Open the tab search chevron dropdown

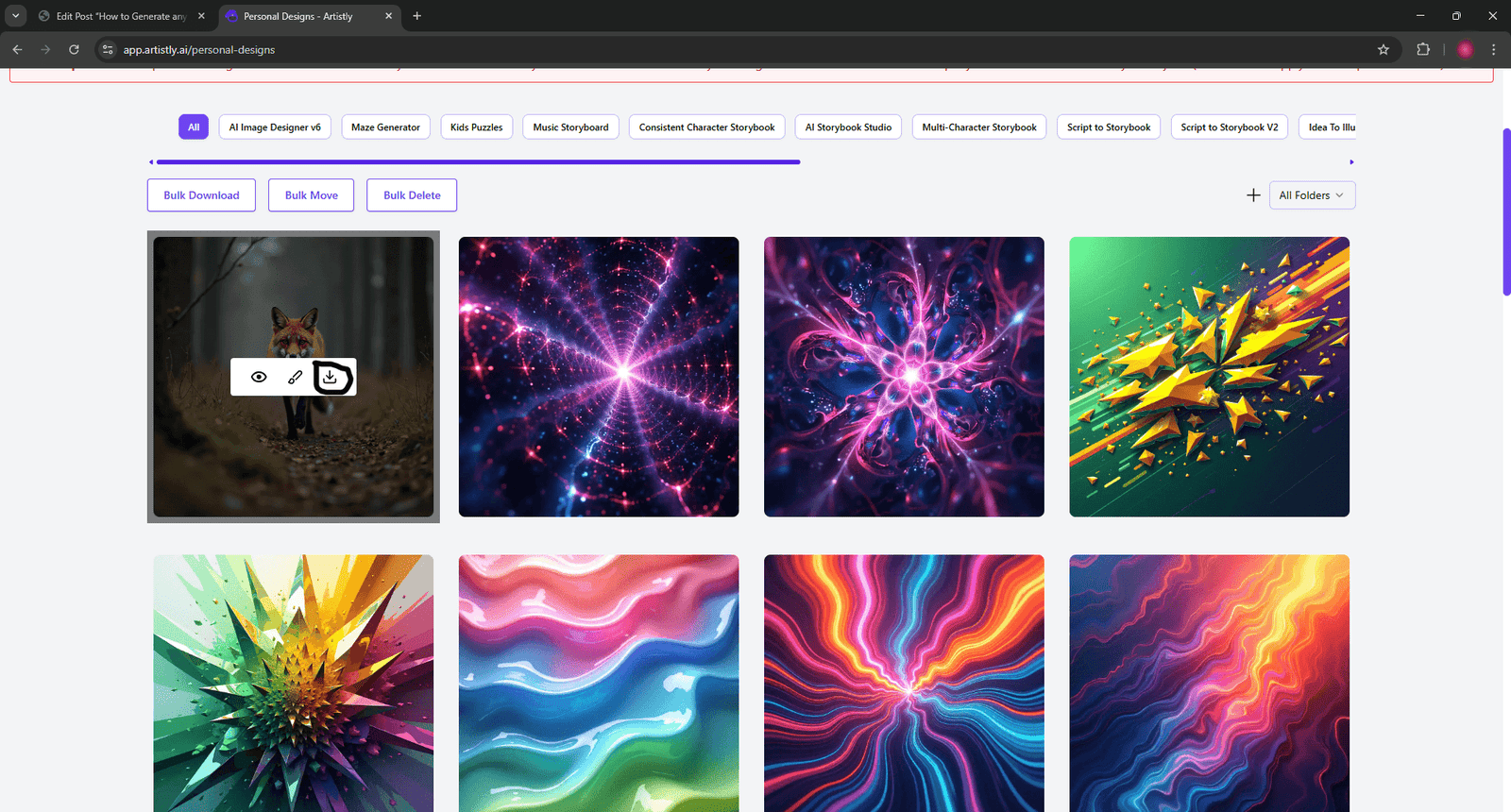pyautogui.click(x=16, y=16)
